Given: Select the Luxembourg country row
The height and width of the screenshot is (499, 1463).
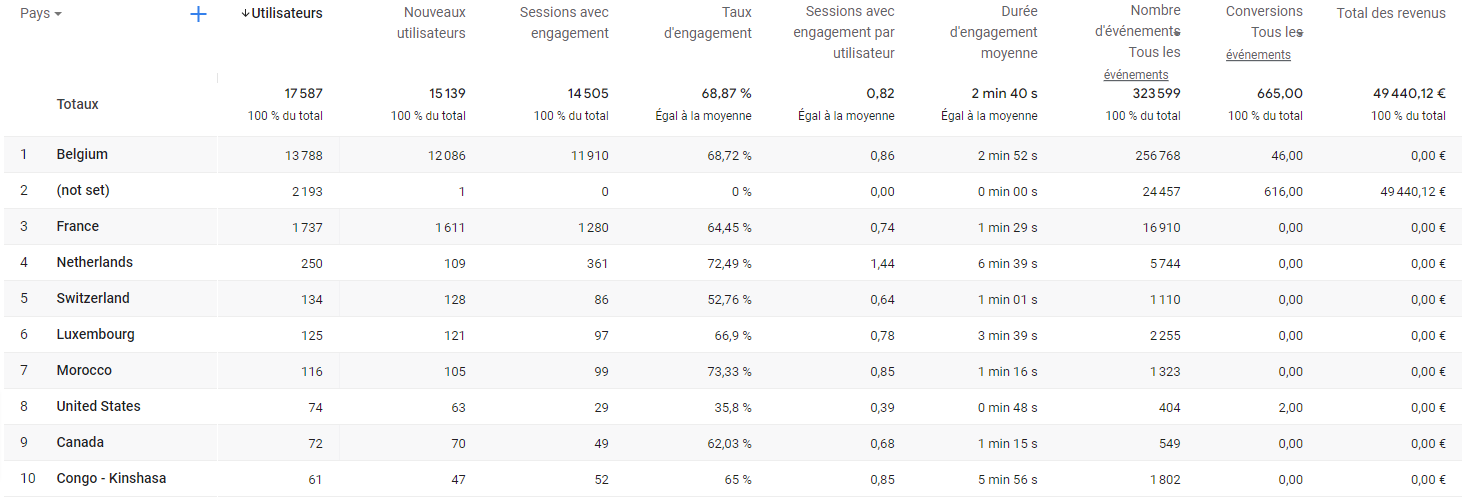Looking at the screenshot, I should coord(95,334).
